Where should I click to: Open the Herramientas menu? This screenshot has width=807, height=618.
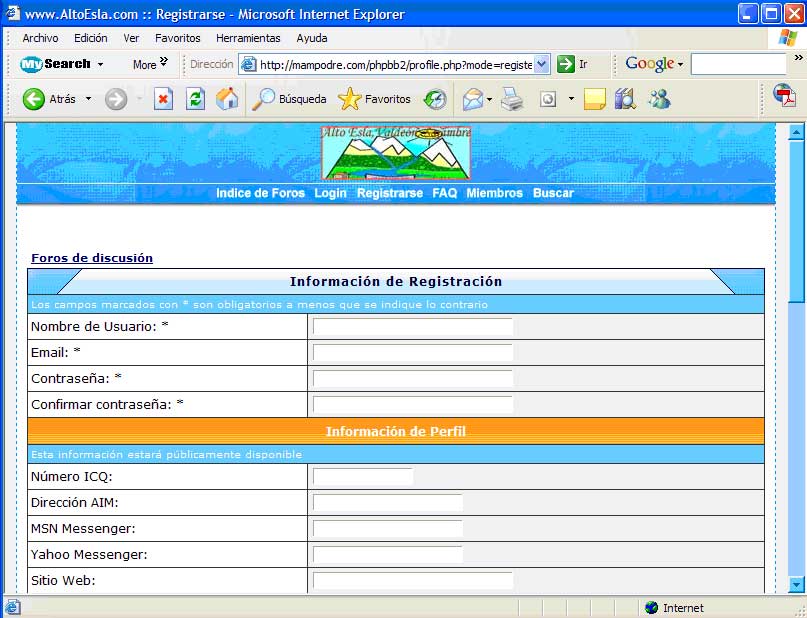click(248, 38)
